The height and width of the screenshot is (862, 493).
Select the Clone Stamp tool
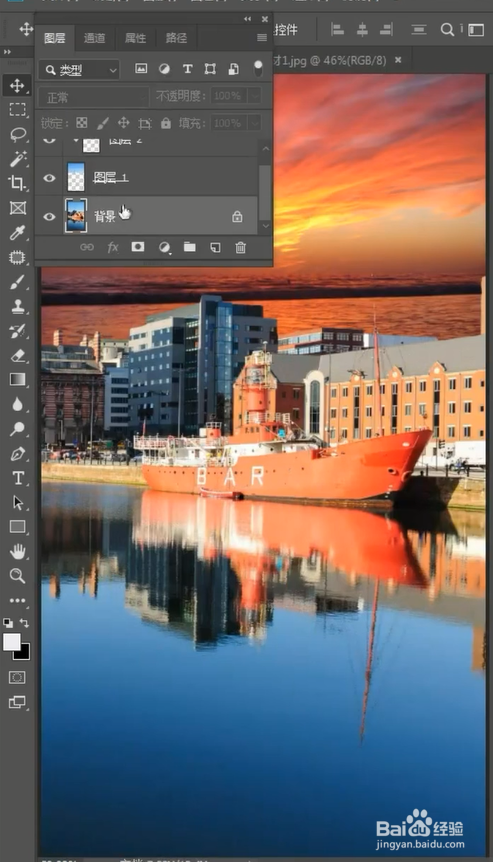(17, 306)
